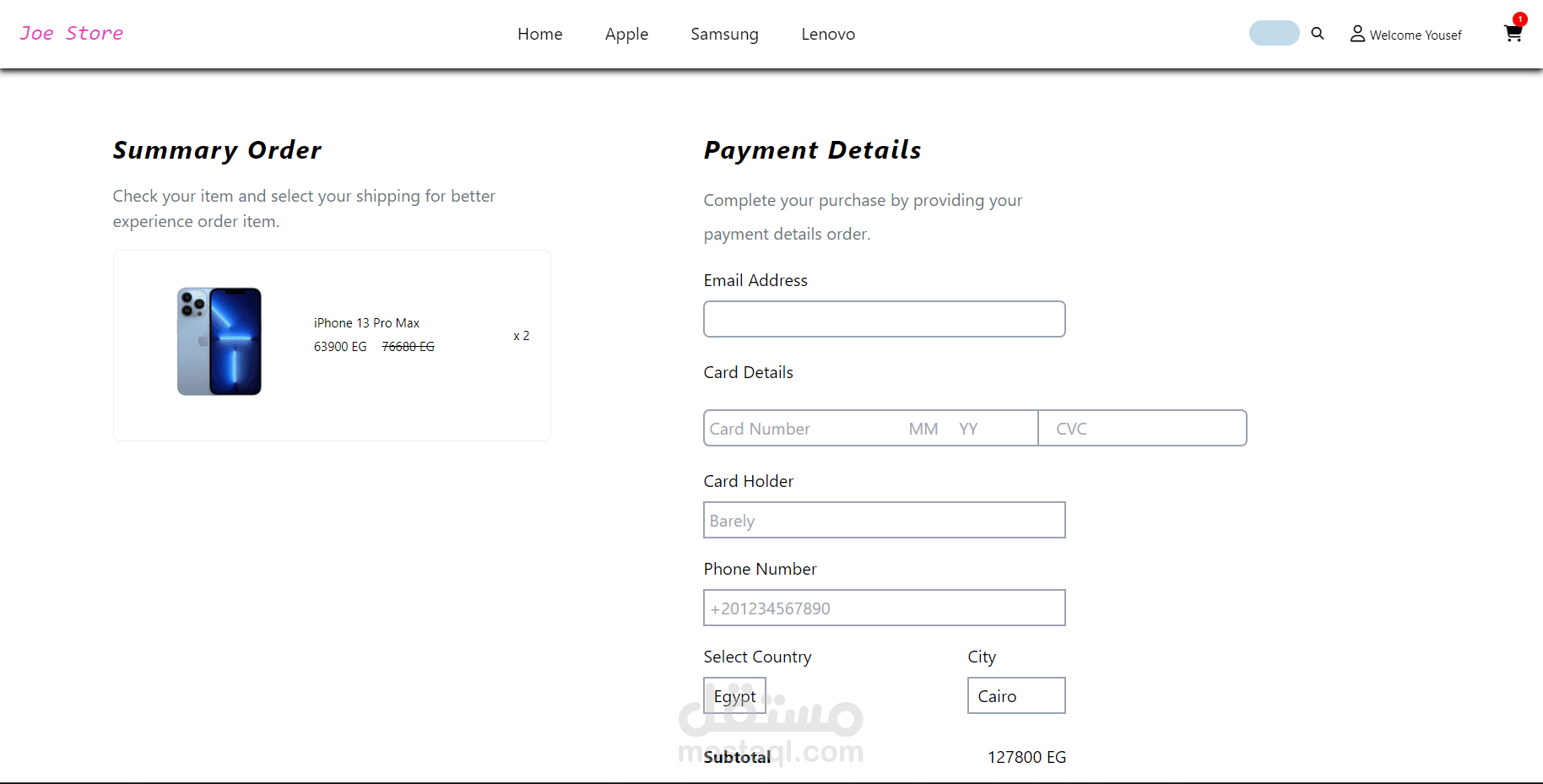Click the iPhone 13 Pro Max product name
This screenshot has height=784, width=1543.
[x=366, y=323]
